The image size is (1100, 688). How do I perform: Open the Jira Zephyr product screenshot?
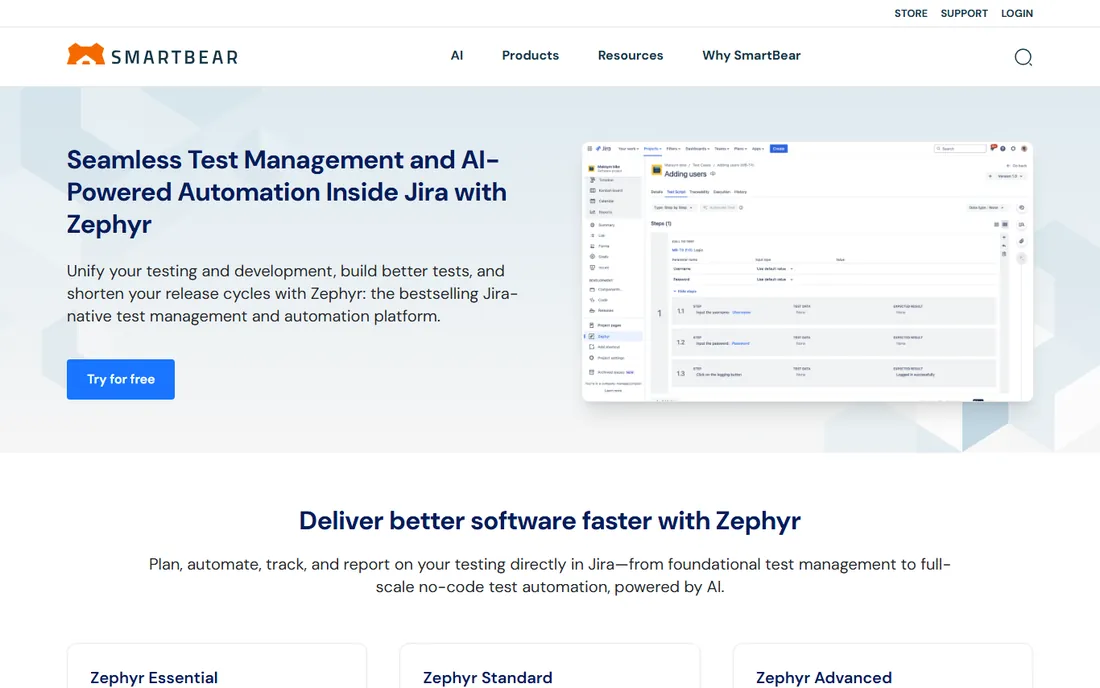tap(807, 271)
